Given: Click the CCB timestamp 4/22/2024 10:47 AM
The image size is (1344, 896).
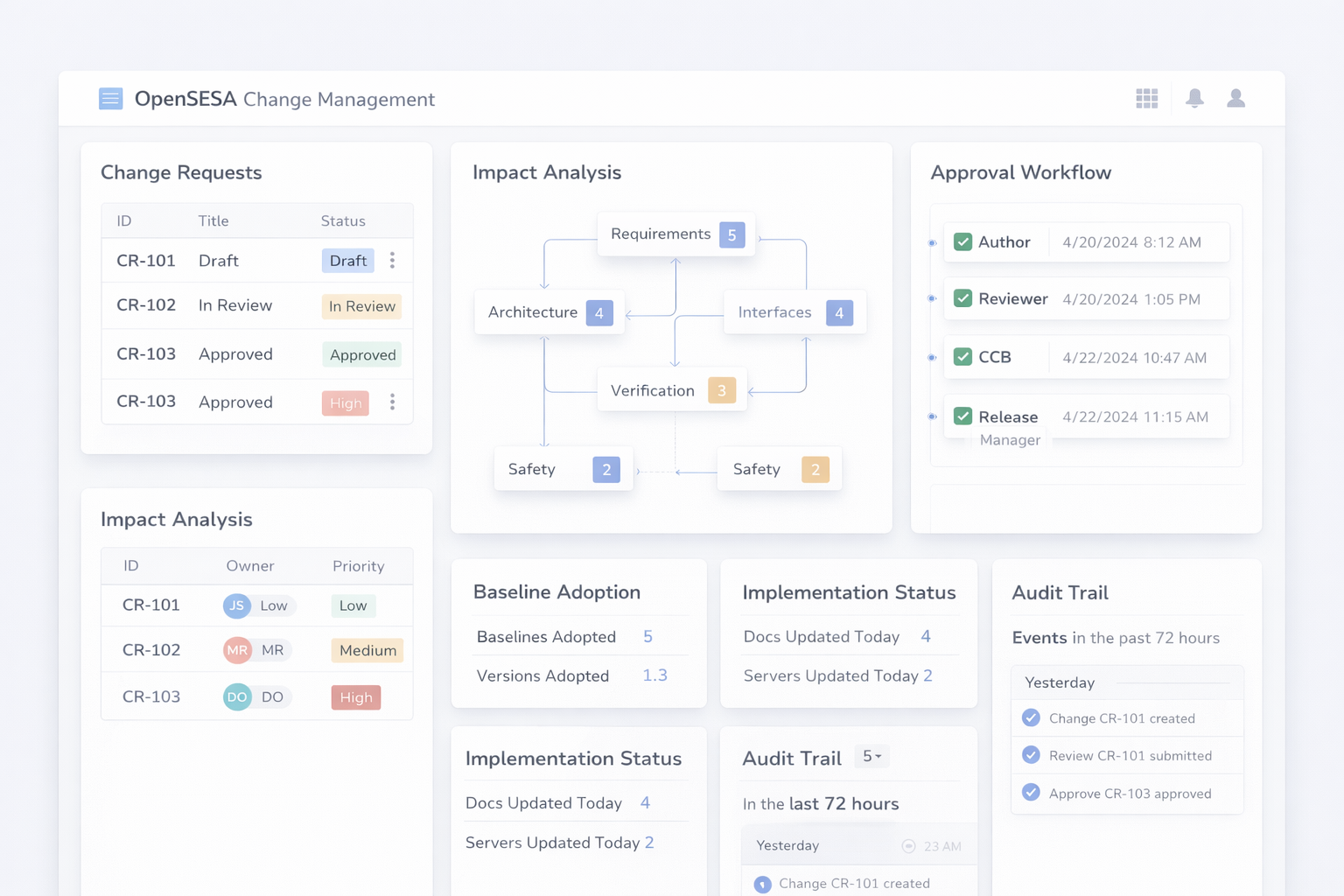Looking at the screenshot, I should click(x=1134, y=358).
